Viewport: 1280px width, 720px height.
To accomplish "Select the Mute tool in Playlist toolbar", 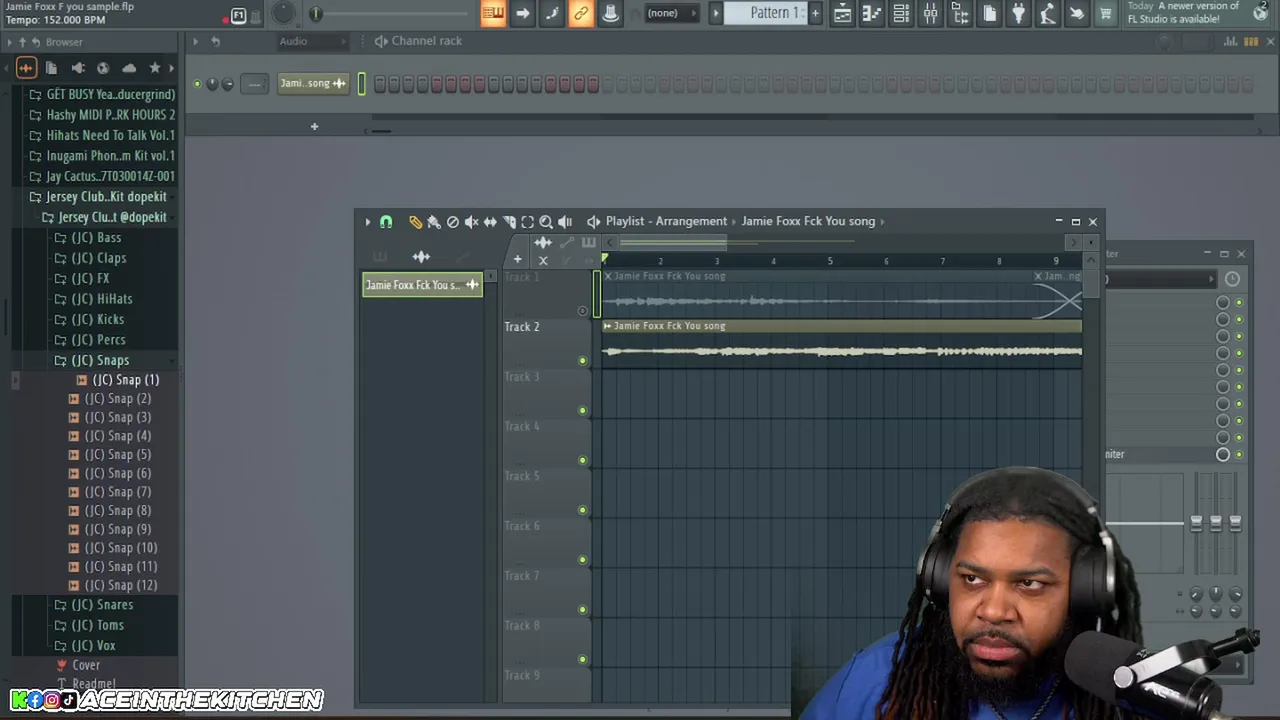I will click(471, 222).
